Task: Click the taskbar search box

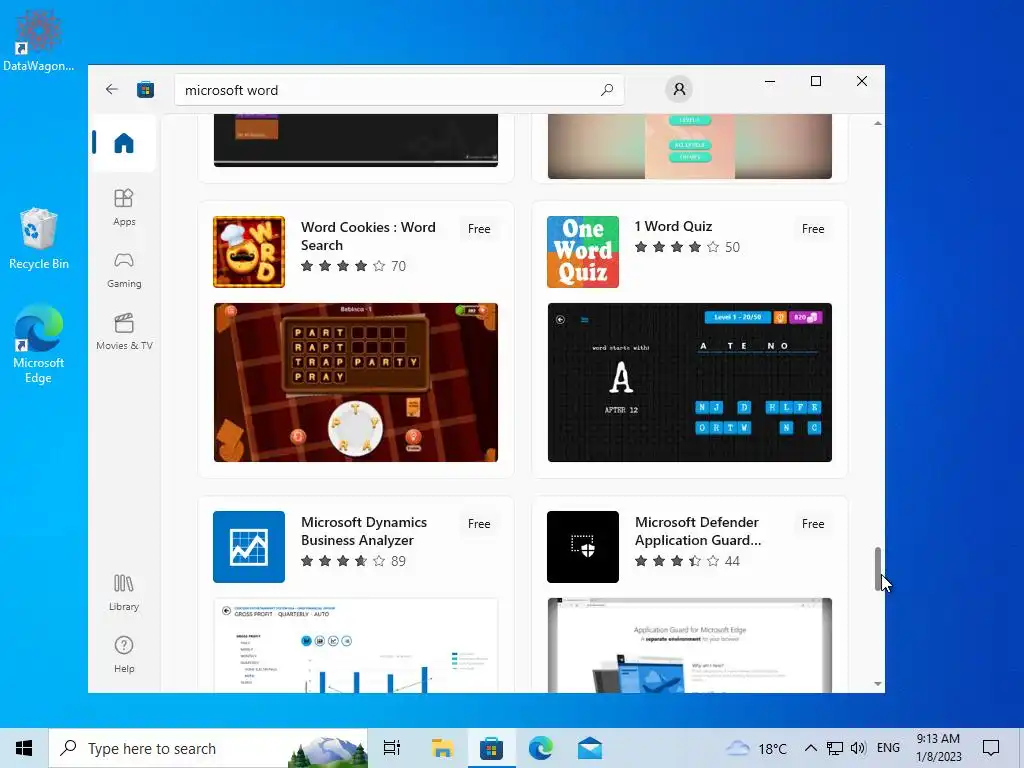Action: point(208,748)
